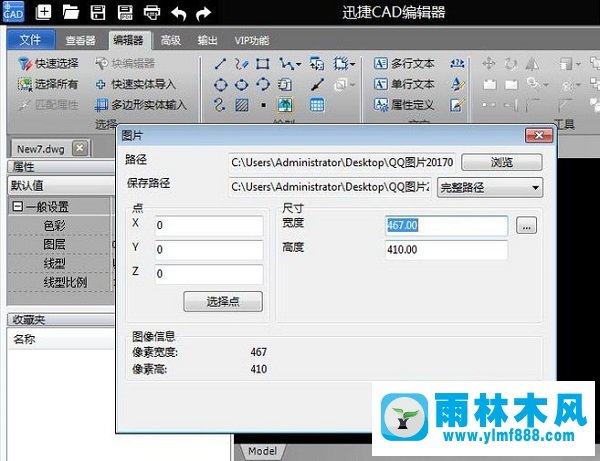Switch to the Model layout tab
This screenshot has height=461, width=600.
pos(262,451)
